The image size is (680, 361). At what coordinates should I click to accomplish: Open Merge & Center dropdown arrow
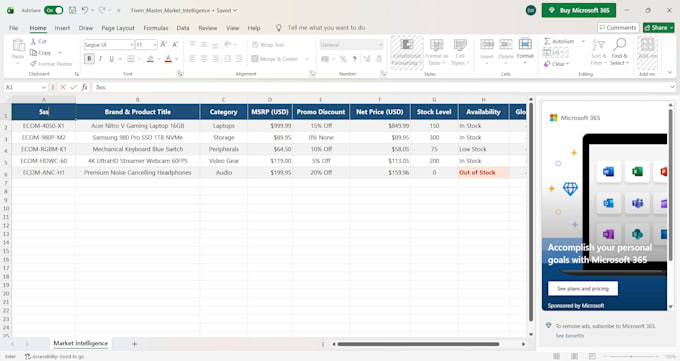307,59
